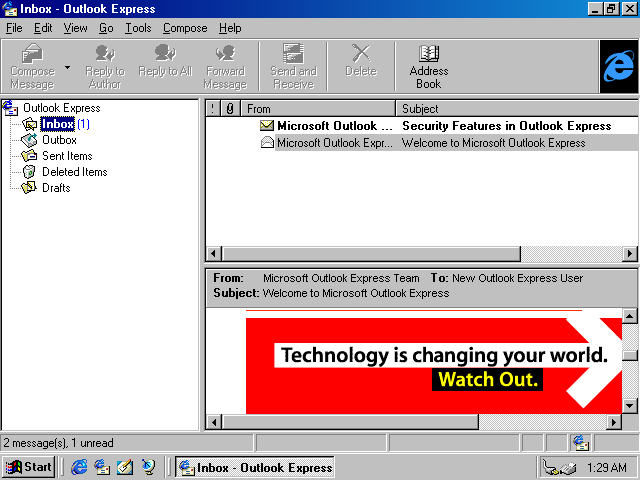Viewport: 640px width, 480px height.
Task: Click Show Desktop icon in Quick Launch
Action: [x=125, y=467]
